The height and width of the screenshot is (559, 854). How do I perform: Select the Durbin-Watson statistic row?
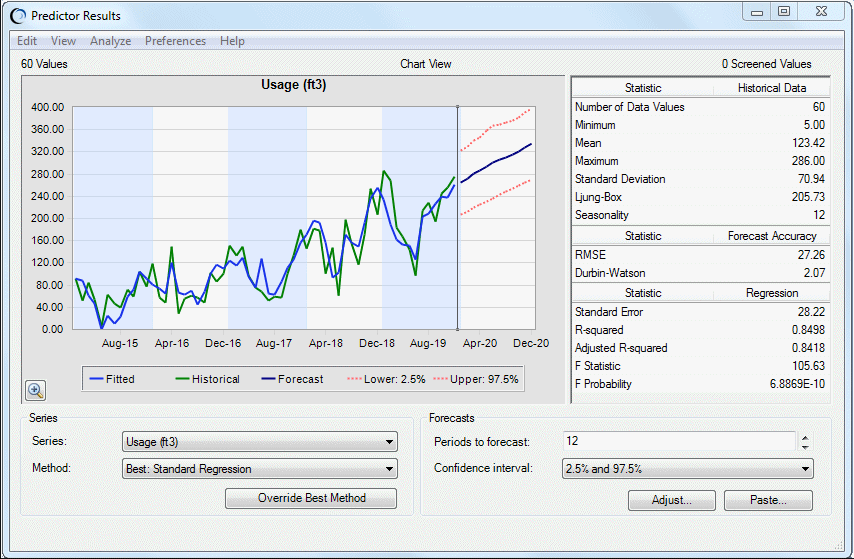tap(700, 272)
